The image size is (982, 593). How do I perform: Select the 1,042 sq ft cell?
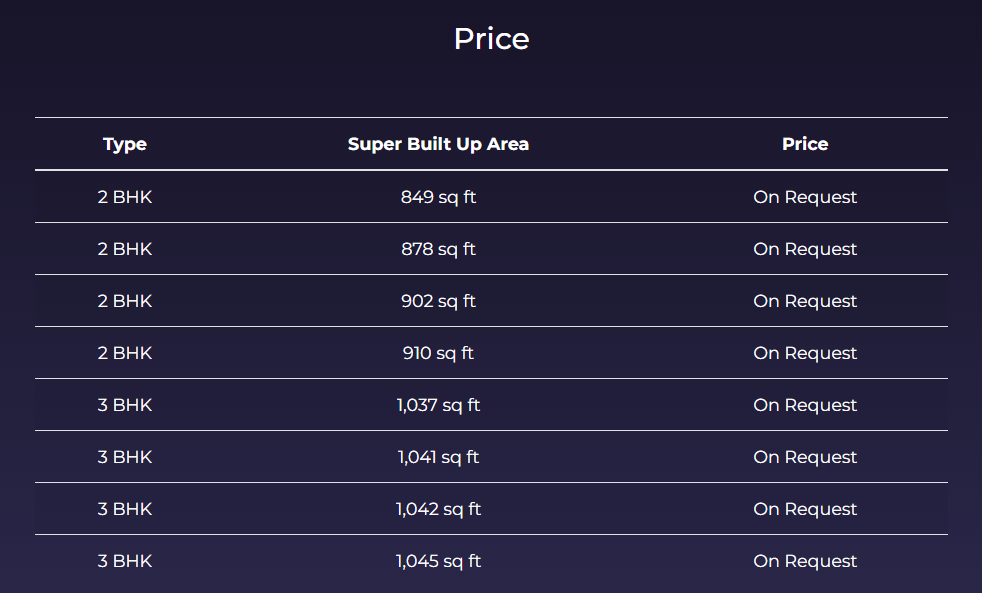(x=438, y=509)
